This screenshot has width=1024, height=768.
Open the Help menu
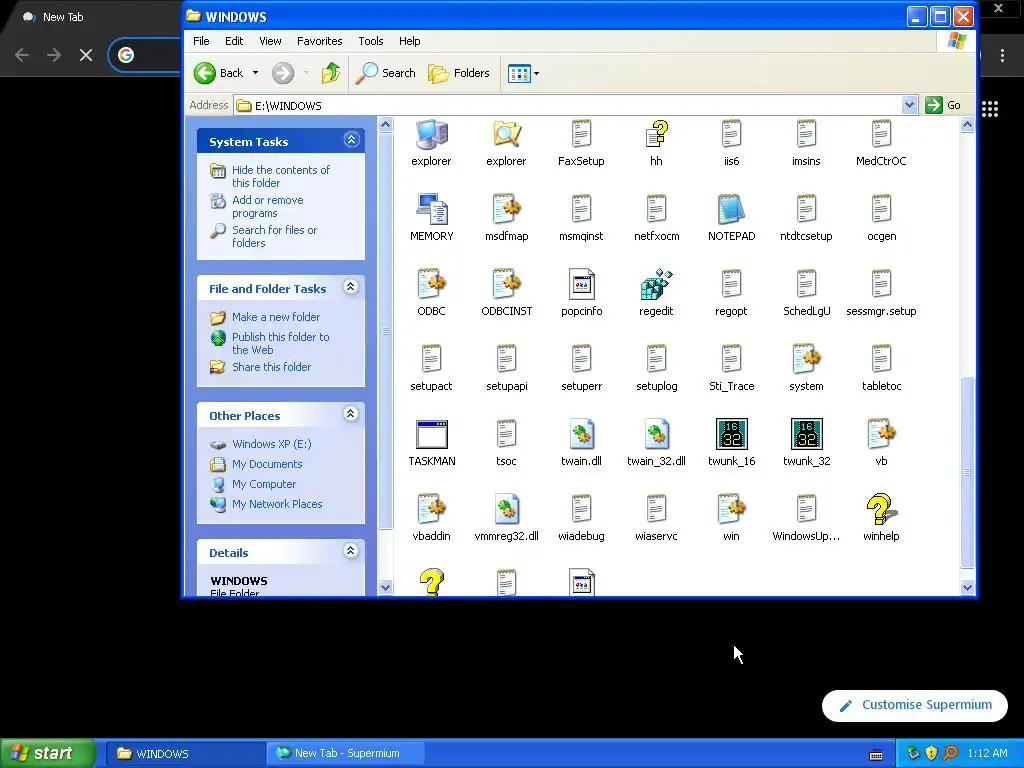click(x=409, y=41)
